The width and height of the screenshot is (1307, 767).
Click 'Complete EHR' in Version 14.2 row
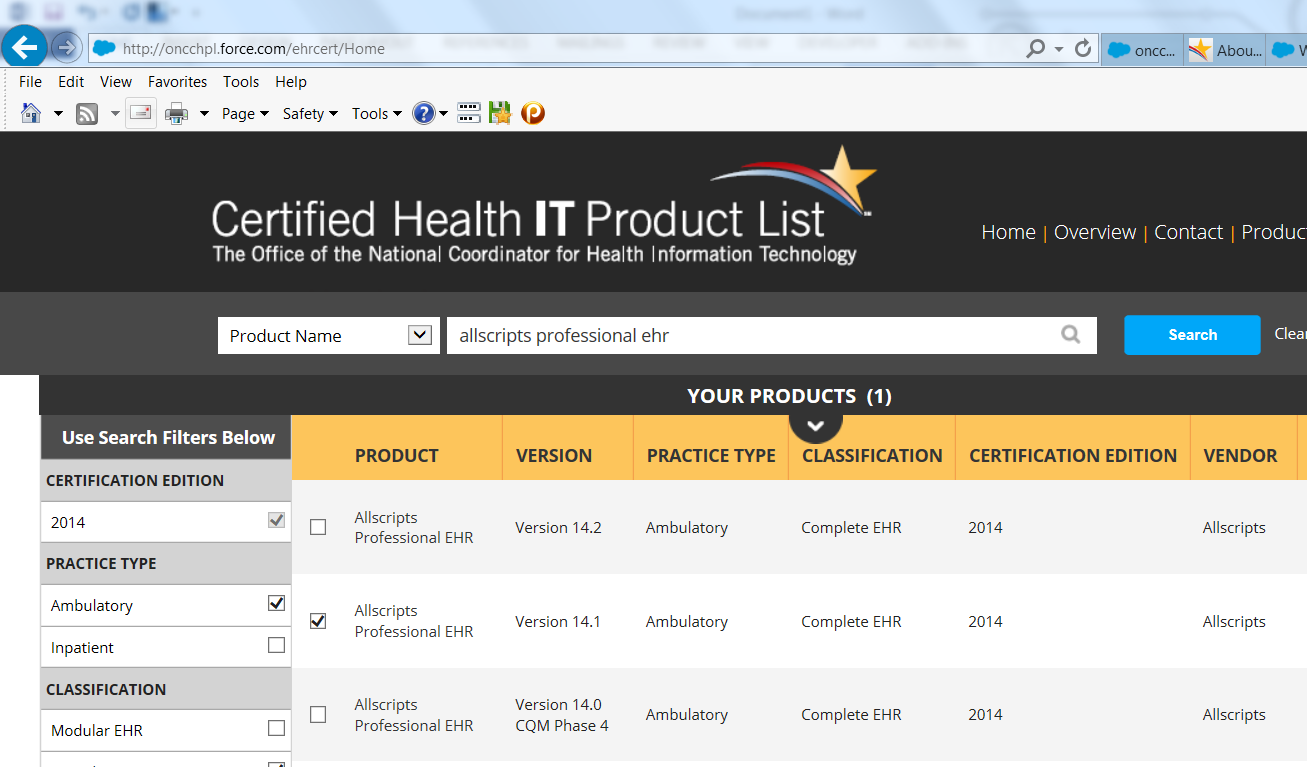(x=851, y=528)
